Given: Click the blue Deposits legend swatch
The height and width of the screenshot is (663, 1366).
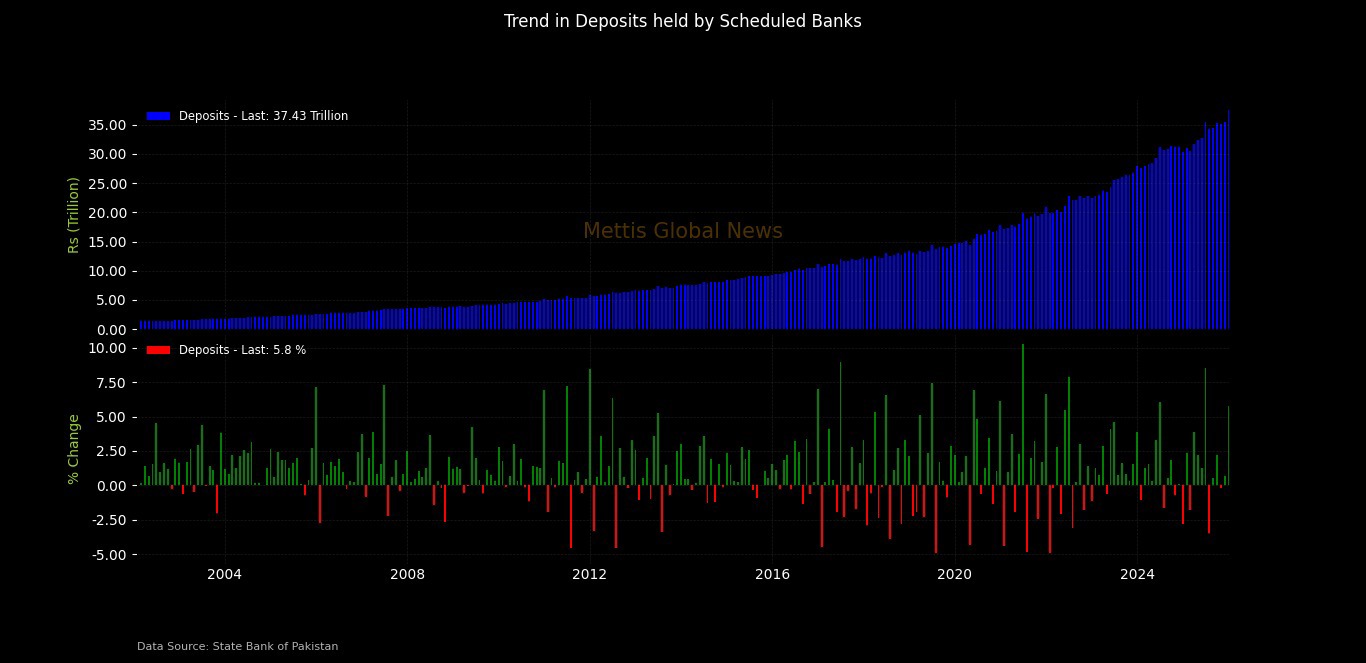Looking at the screenshot, I should 158,116.
